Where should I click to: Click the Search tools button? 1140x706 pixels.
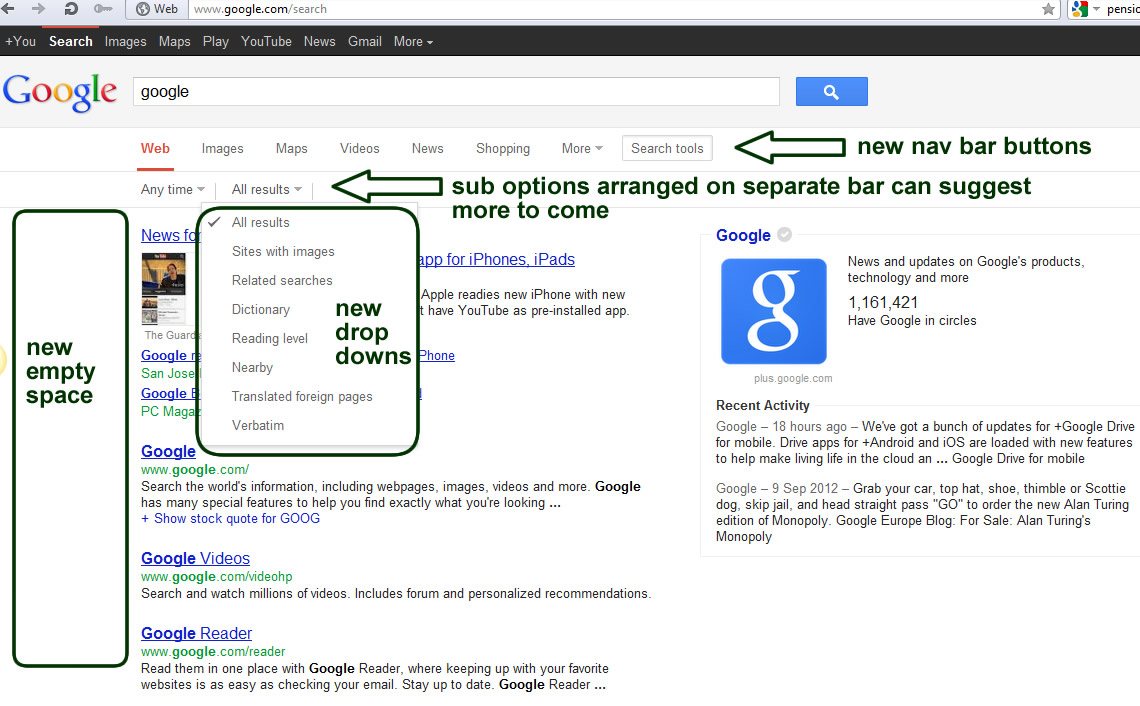(x=667, y=148)
